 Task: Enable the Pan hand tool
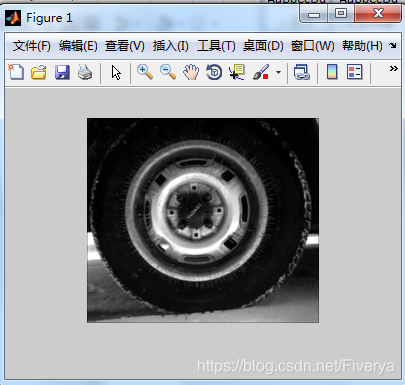pyautogui.click(x=191, y=72)
